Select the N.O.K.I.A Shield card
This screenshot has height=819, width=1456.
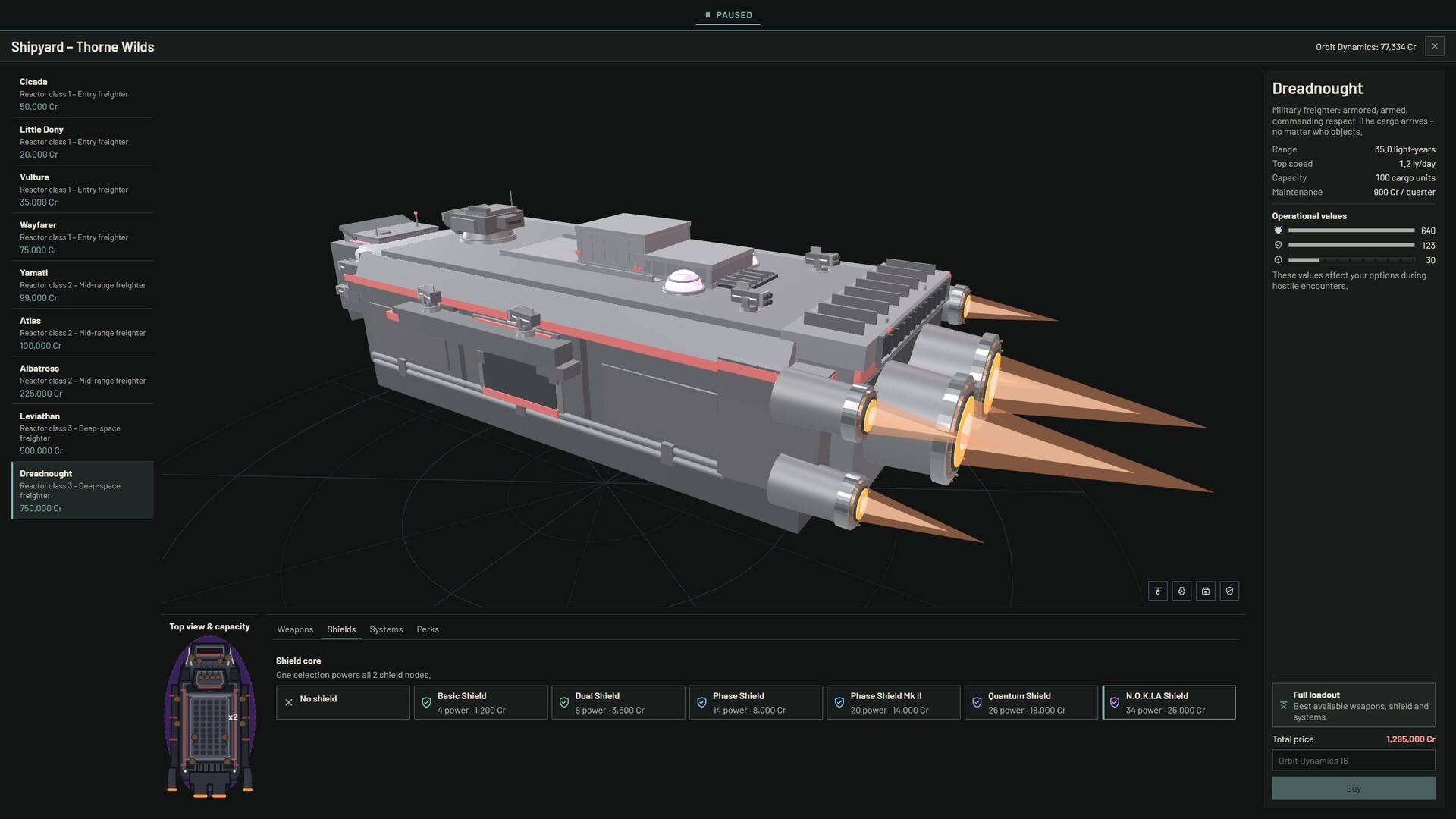1169,702
